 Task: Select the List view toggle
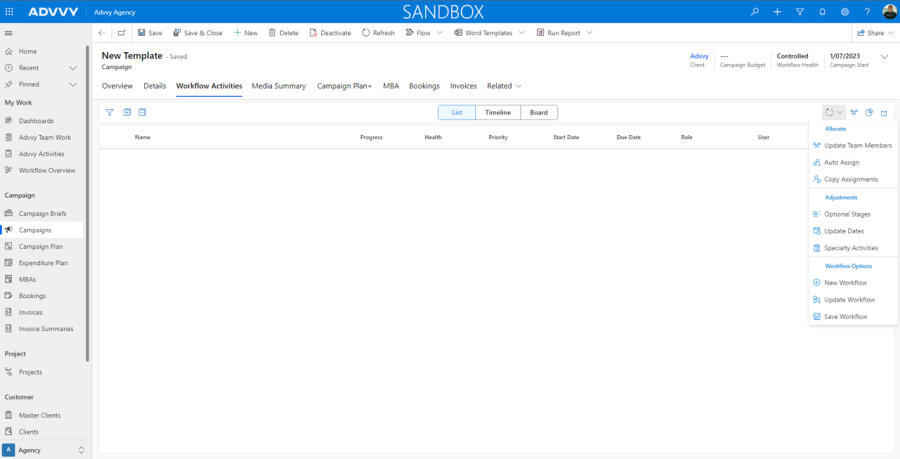(x=456, y=113)
